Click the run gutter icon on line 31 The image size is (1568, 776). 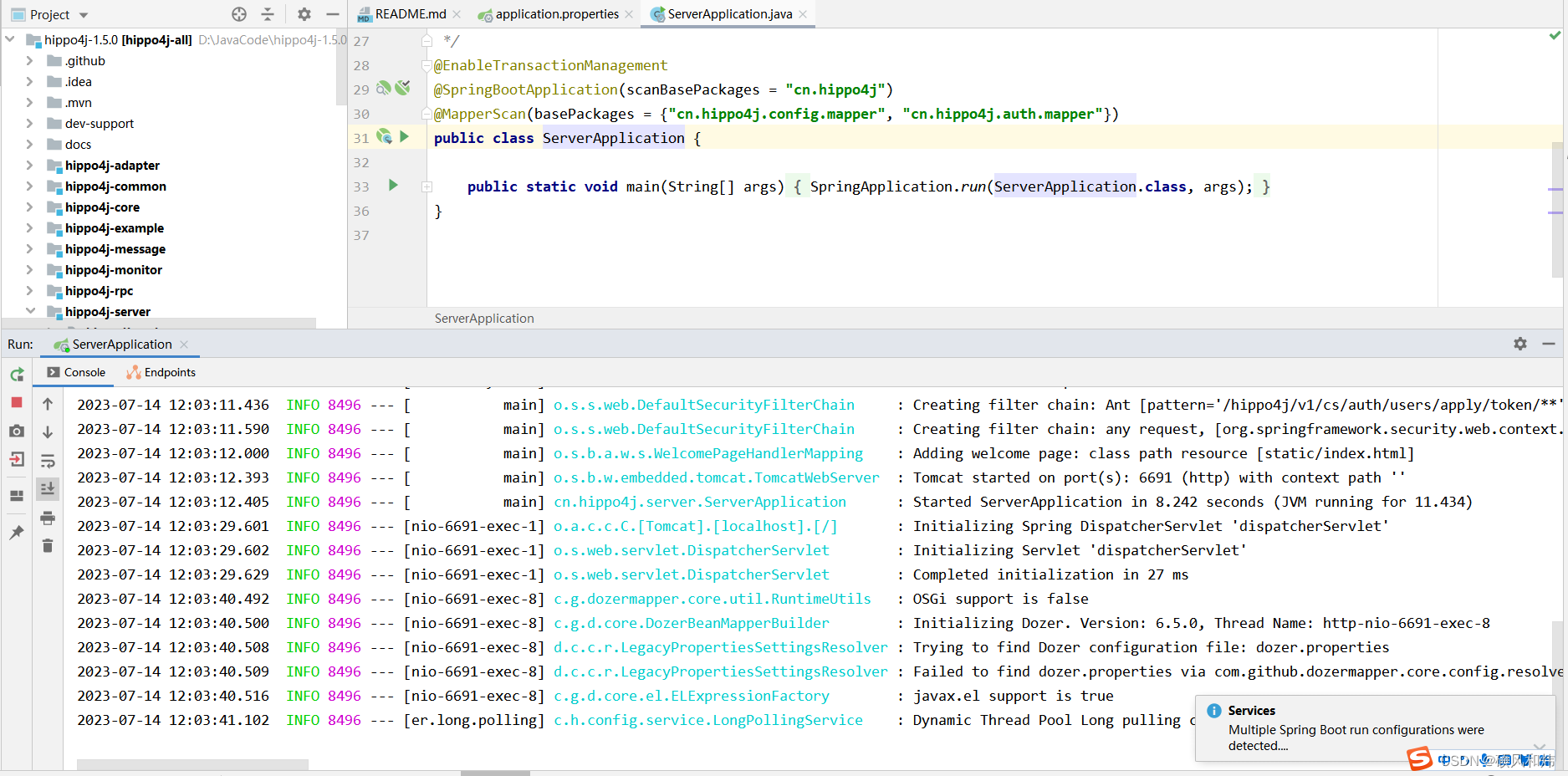coord(405,136)
